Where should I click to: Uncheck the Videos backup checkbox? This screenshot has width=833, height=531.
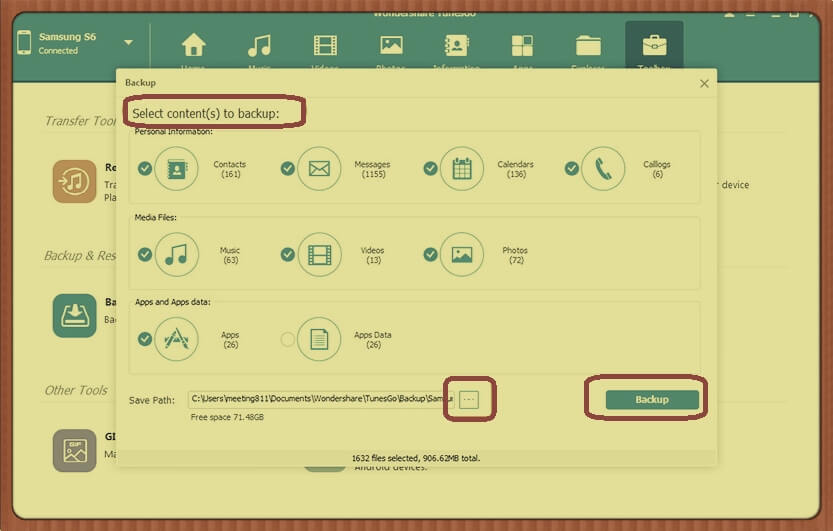point(287,255)
